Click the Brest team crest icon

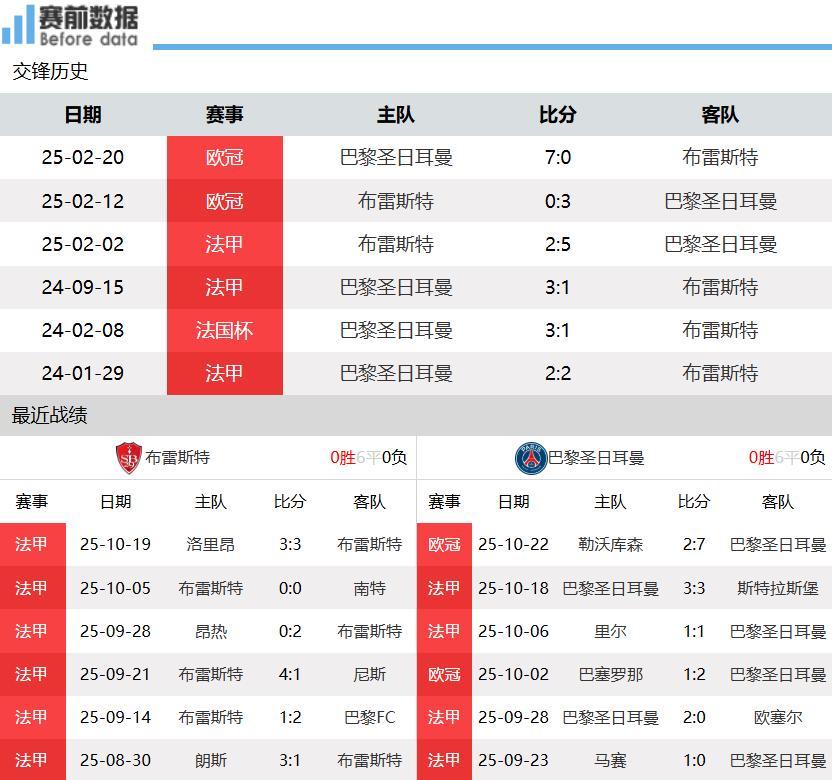point(129,457)
